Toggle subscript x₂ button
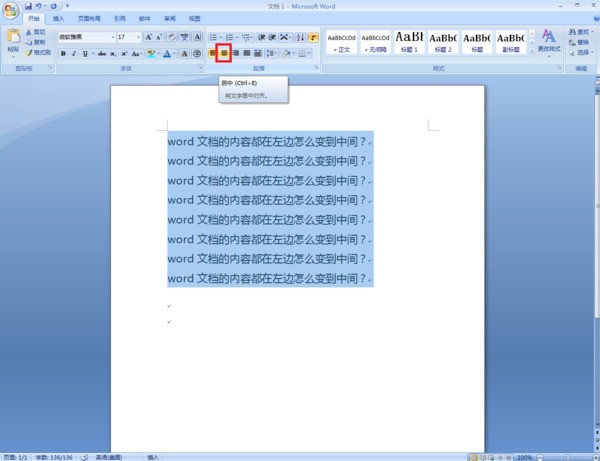 (113, 54)
